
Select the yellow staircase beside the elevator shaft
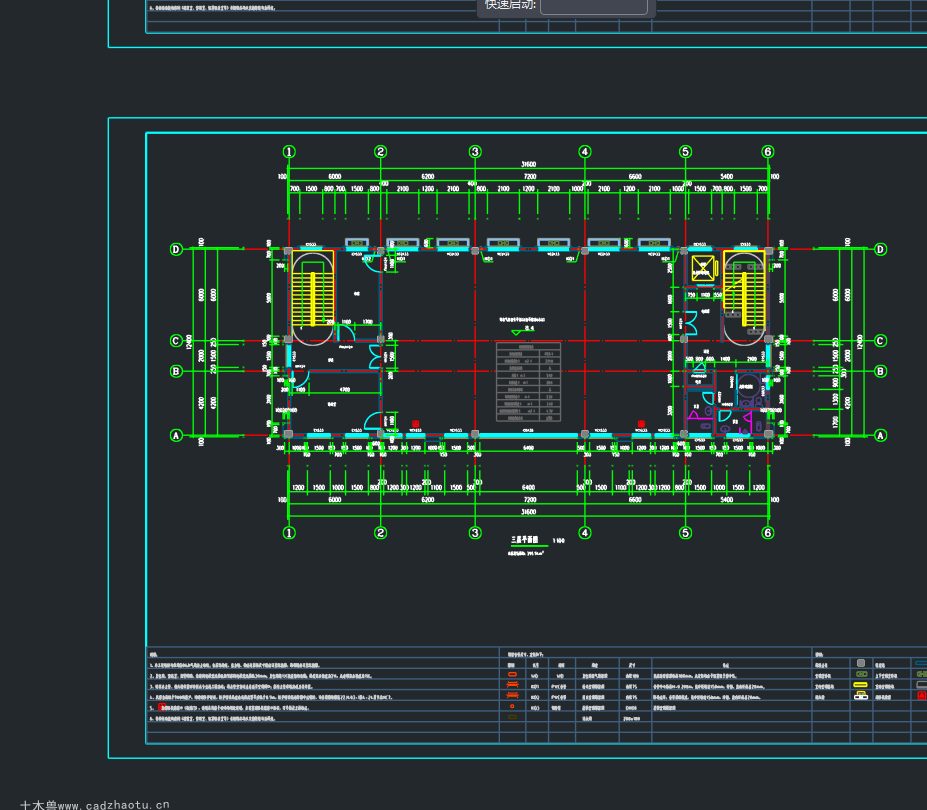744,289
